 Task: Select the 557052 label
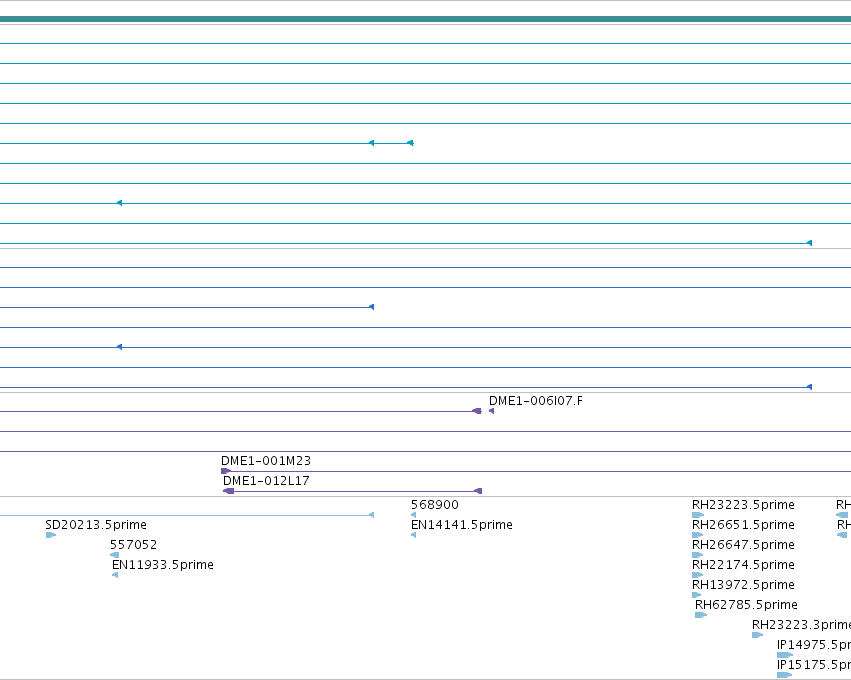tap(133, 545)
